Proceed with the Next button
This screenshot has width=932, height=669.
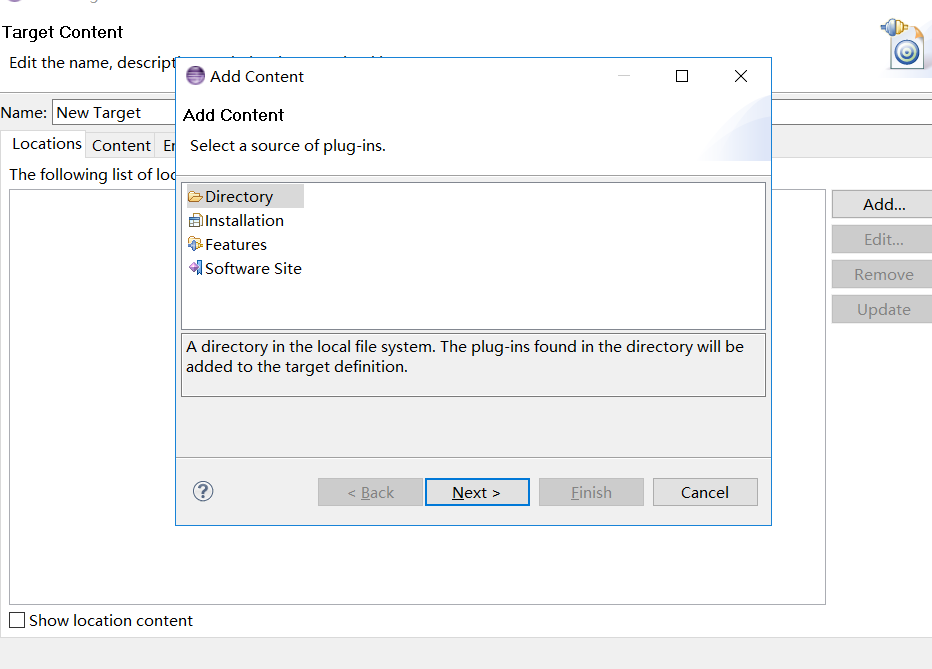pyautogui.click(x=477, y=492)
